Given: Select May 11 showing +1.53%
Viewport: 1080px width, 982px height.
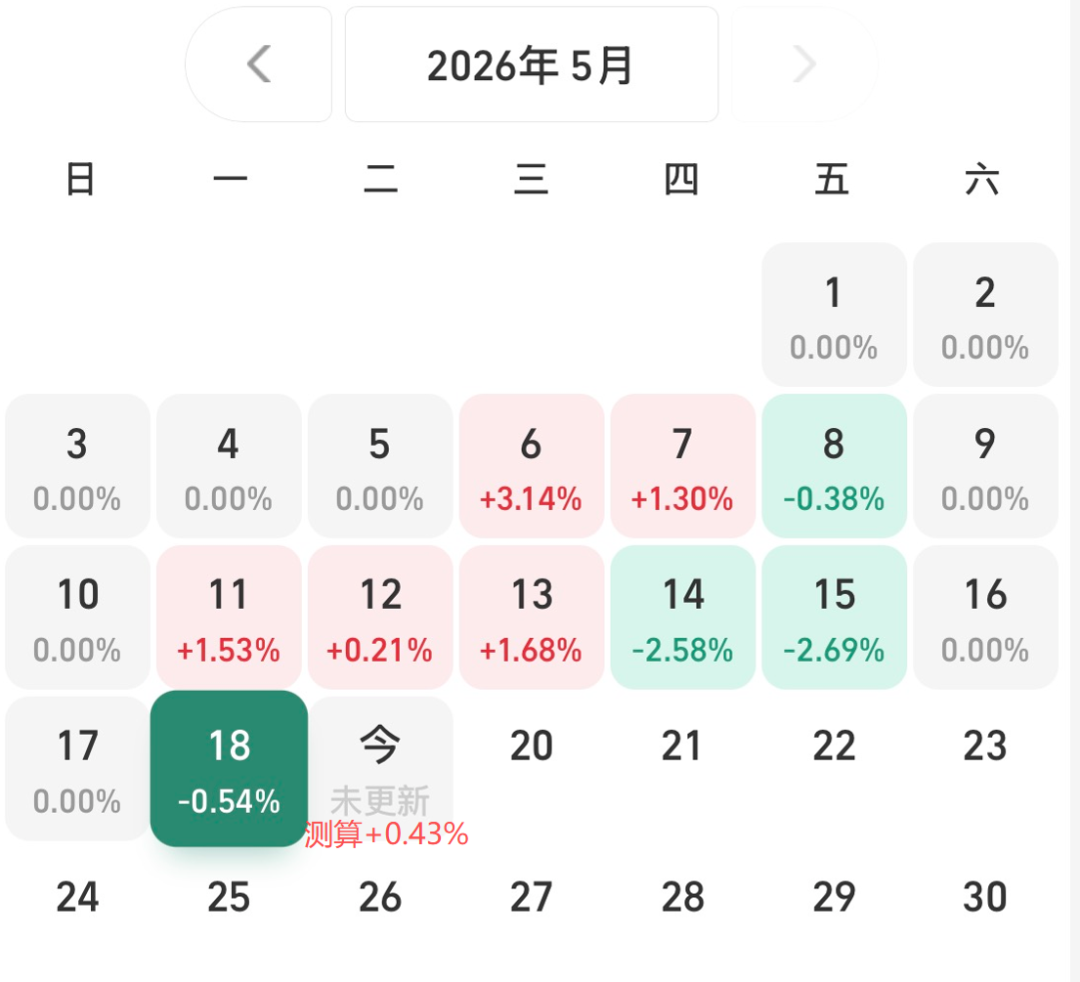Looking at the screenshot, I should click(x=229, y=618).
